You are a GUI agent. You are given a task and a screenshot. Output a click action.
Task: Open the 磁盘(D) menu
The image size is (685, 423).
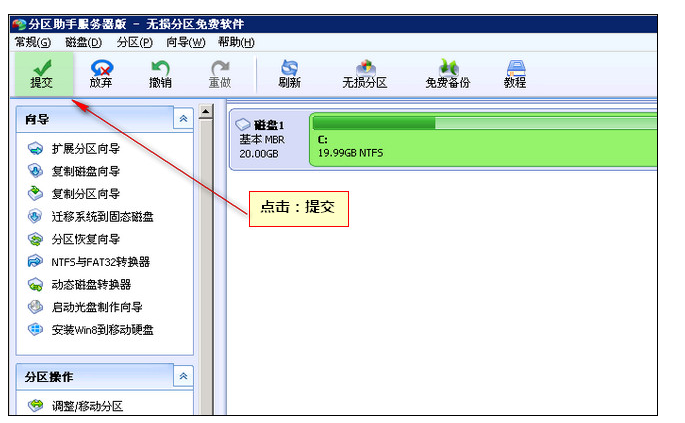pos(83,42)
